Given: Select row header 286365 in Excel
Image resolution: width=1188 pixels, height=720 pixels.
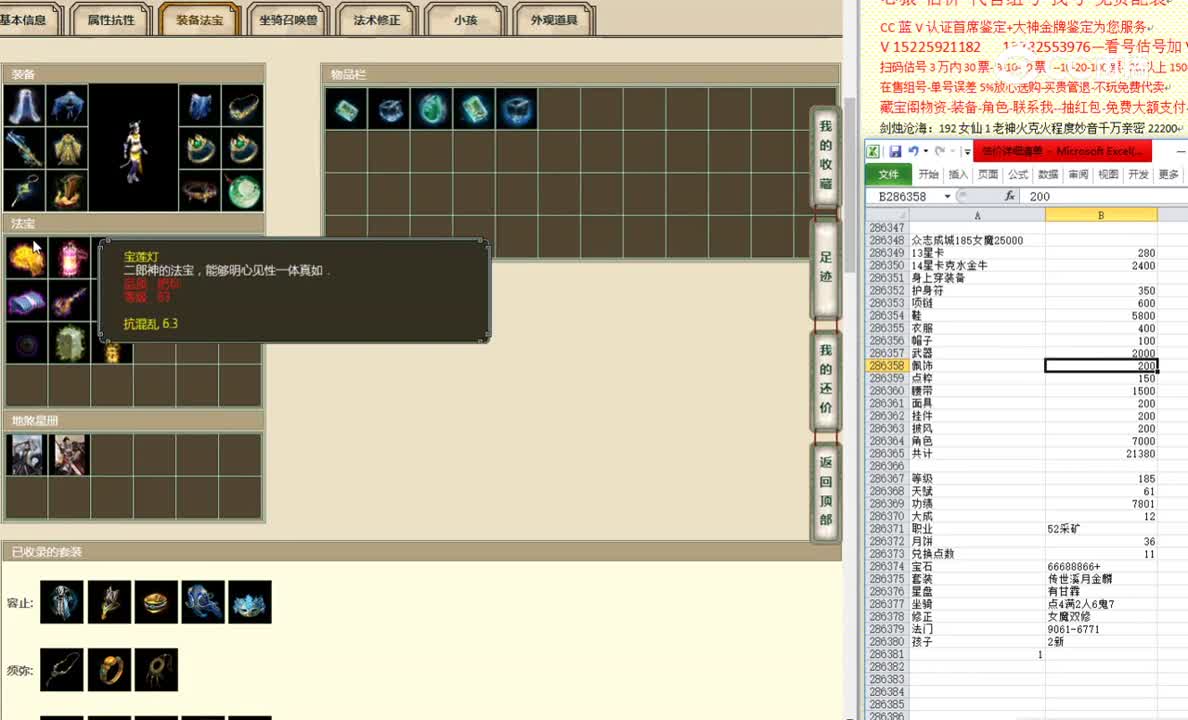Looking at the screenshot, I should [887, 454].
